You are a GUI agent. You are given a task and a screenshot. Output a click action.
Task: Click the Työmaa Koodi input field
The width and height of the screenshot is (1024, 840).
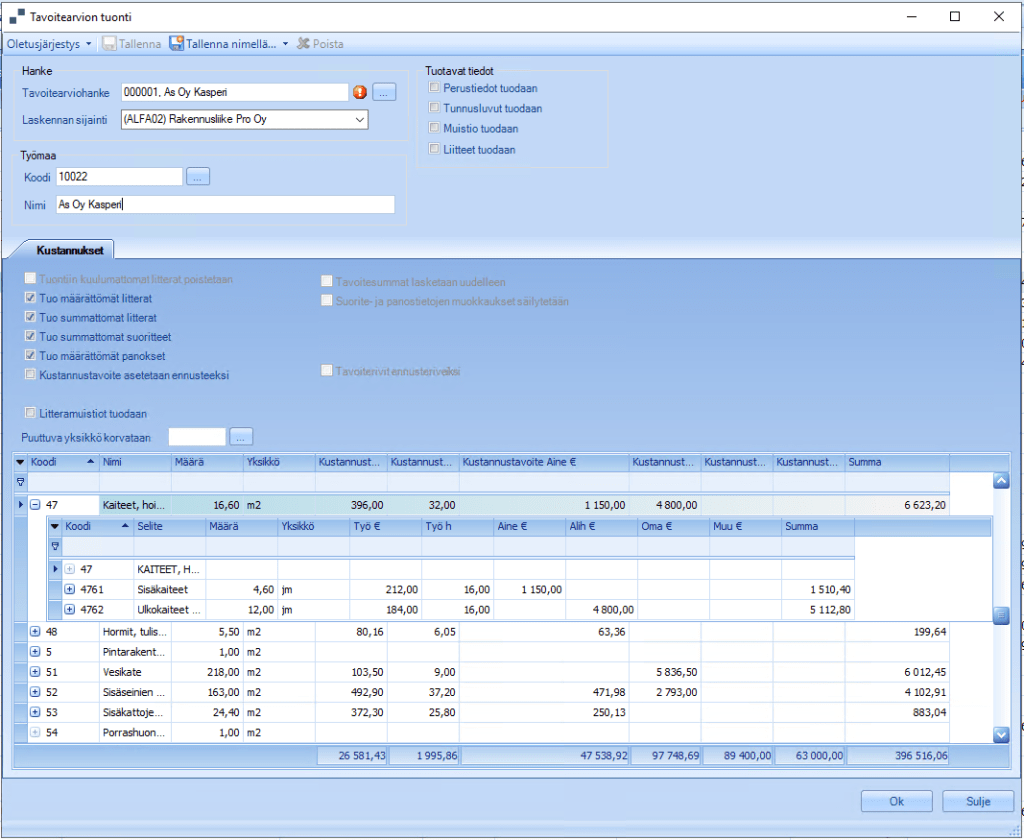click(x=119, y=176)
